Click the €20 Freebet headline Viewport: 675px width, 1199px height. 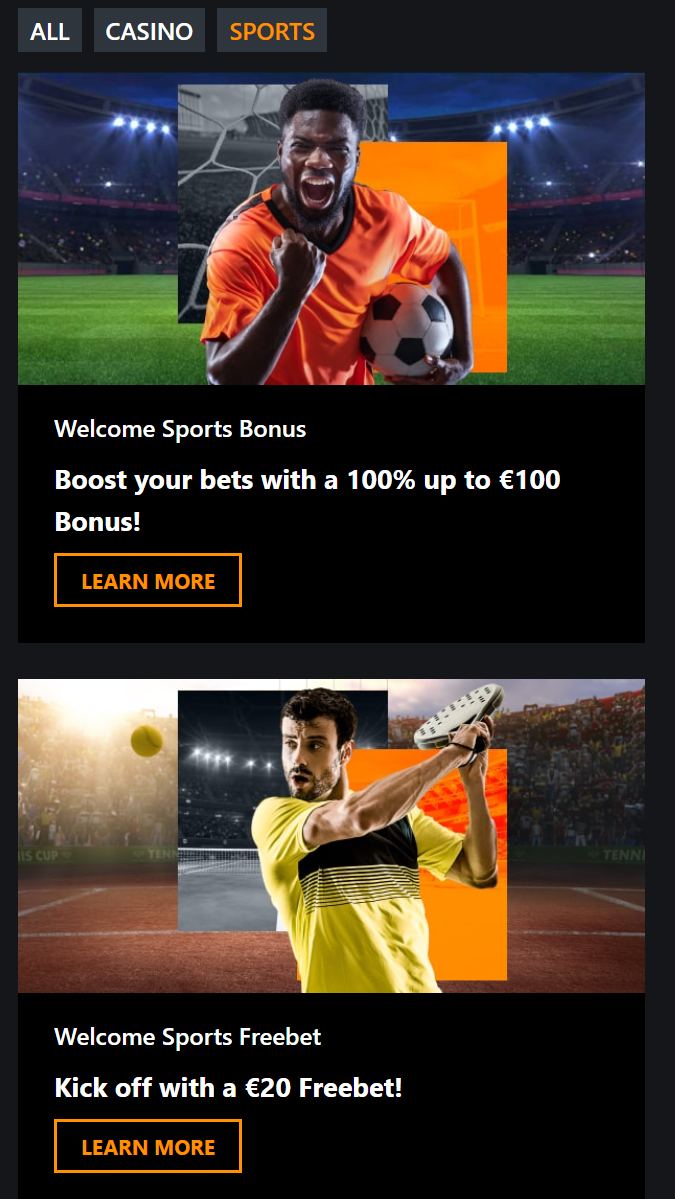click(229, 1087)
